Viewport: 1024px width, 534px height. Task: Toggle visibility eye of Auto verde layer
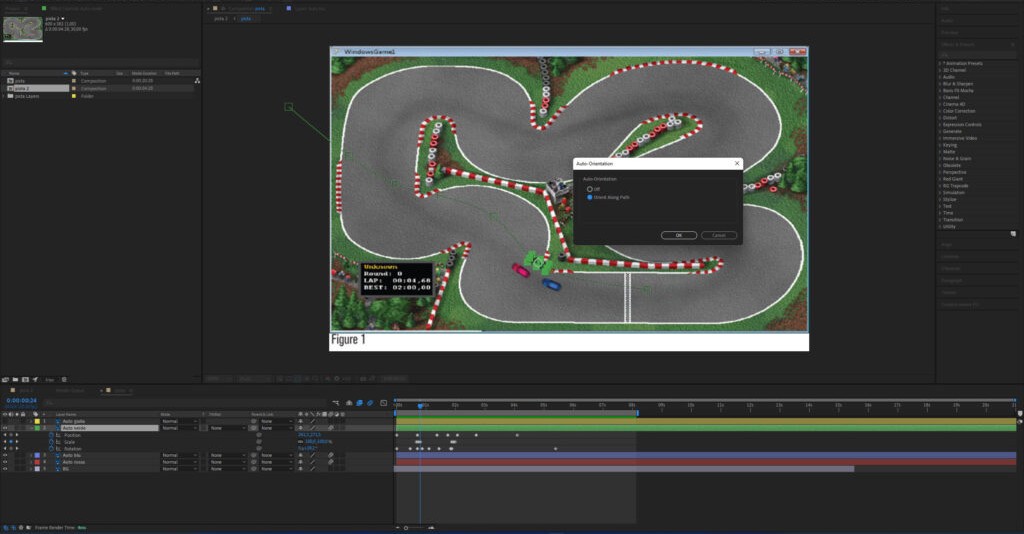pyautogui.click(x=5, y=428)
